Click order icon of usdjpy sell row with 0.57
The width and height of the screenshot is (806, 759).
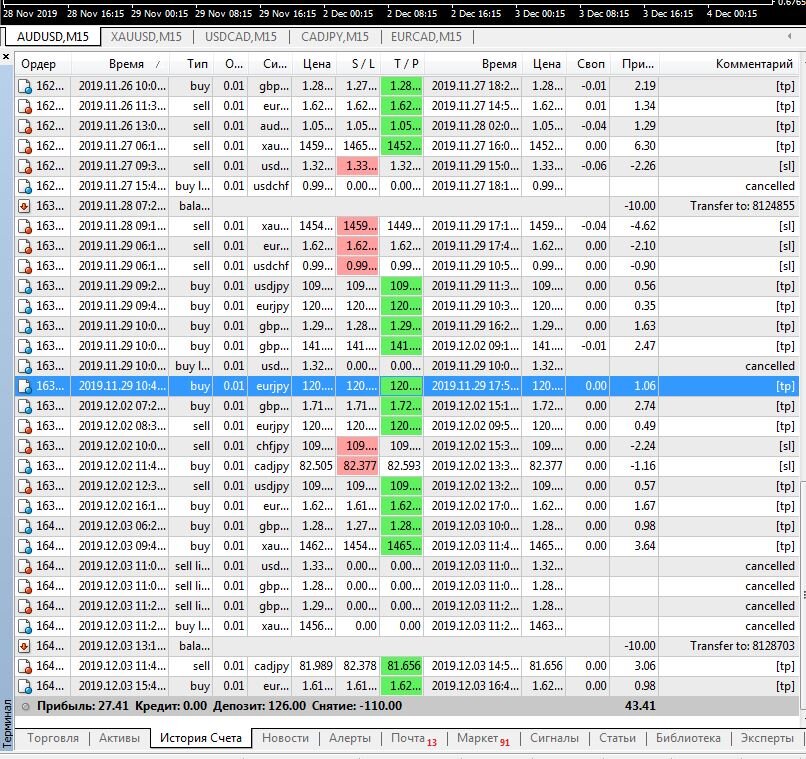(25, 487)
